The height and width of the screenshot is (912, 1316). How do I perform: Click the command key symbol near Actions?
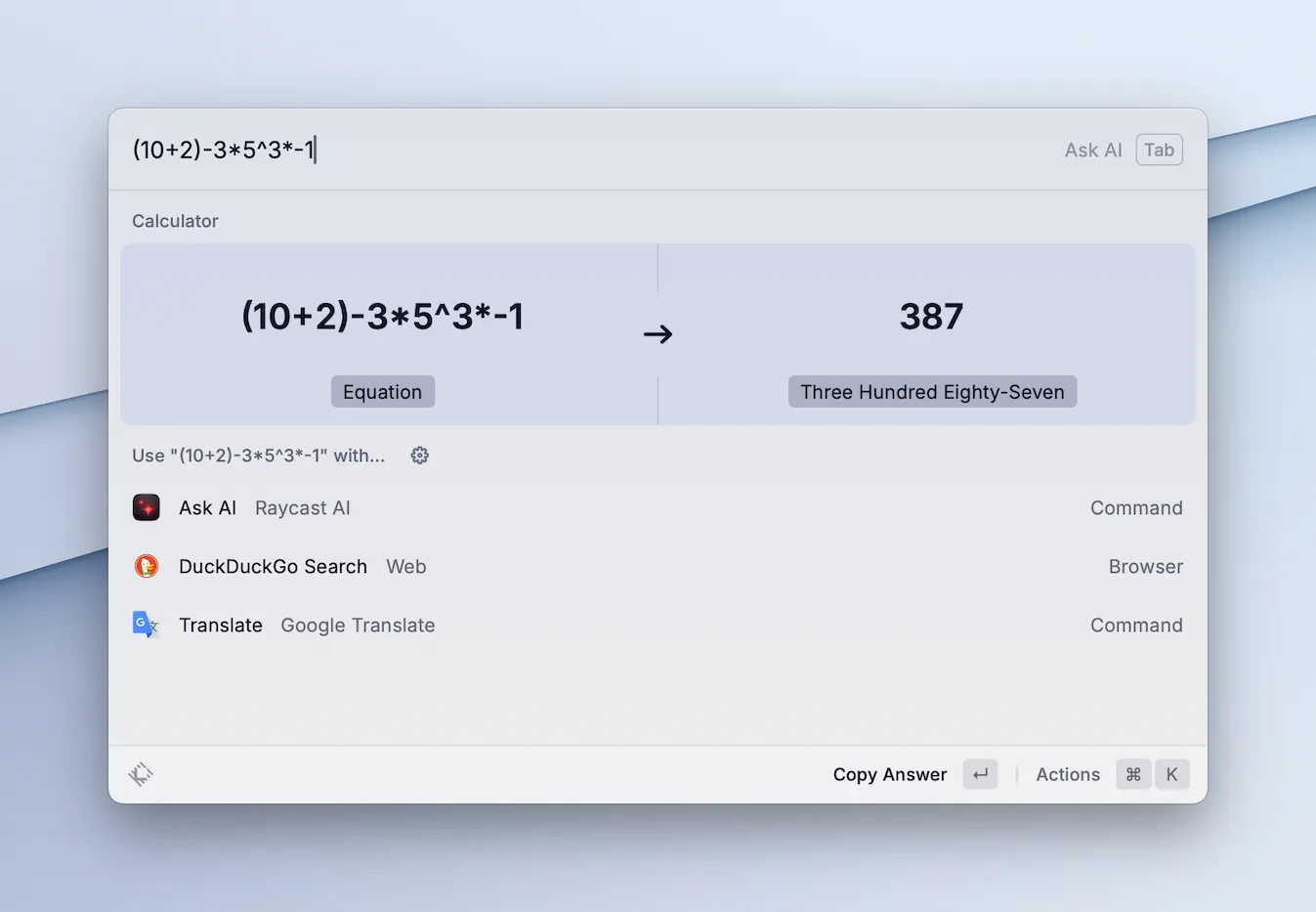tap(1133, 773)
